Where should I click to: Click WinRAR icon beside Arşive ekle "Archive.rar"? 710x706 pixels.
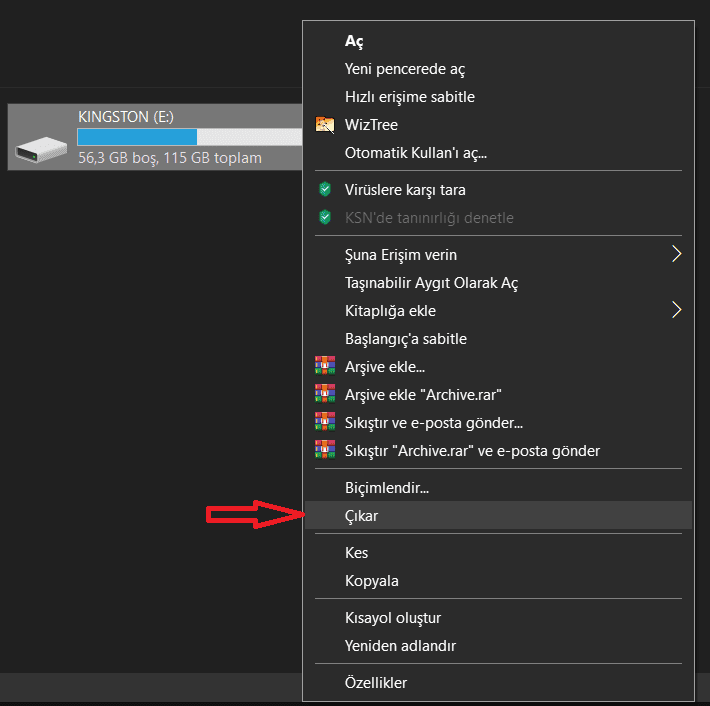point(324,395)
